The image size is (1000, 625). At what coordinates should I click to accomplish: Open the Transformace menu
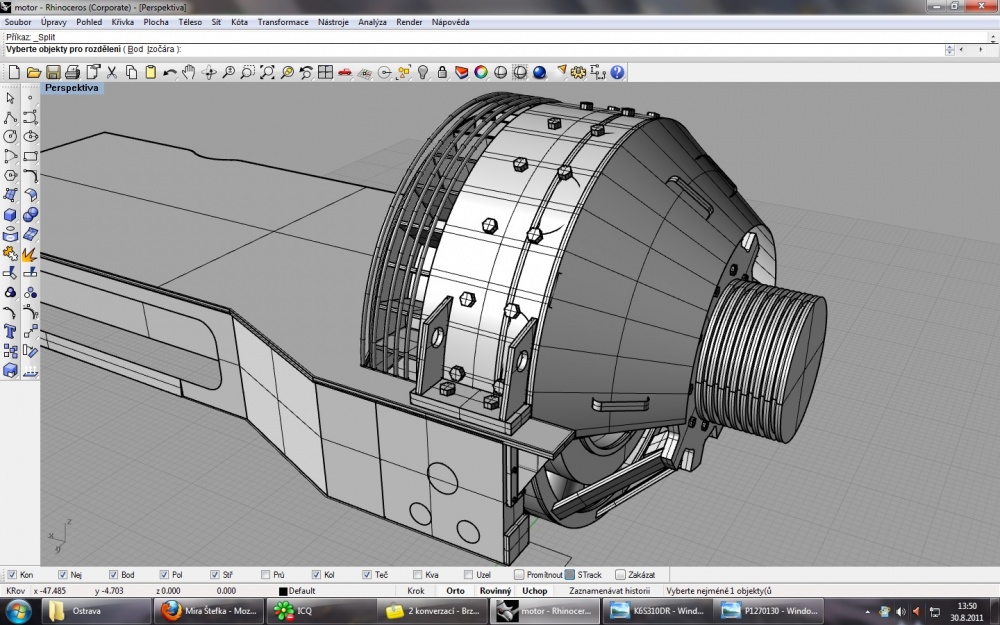(283, 22)
